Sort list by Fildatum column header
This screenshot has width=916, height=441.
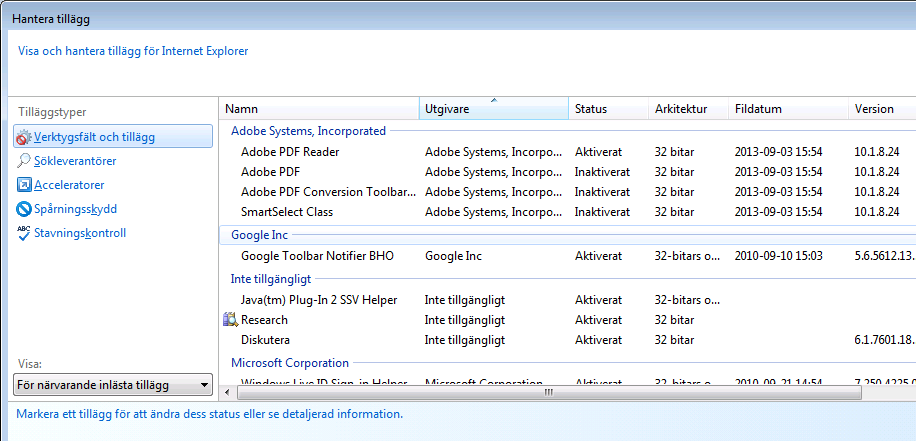[788, 109]
